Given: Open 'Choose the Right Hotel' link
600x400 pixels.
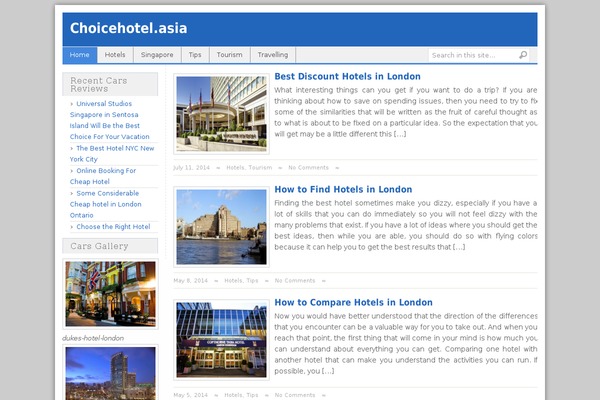Looking at the screenshot, I should [113, 227].
